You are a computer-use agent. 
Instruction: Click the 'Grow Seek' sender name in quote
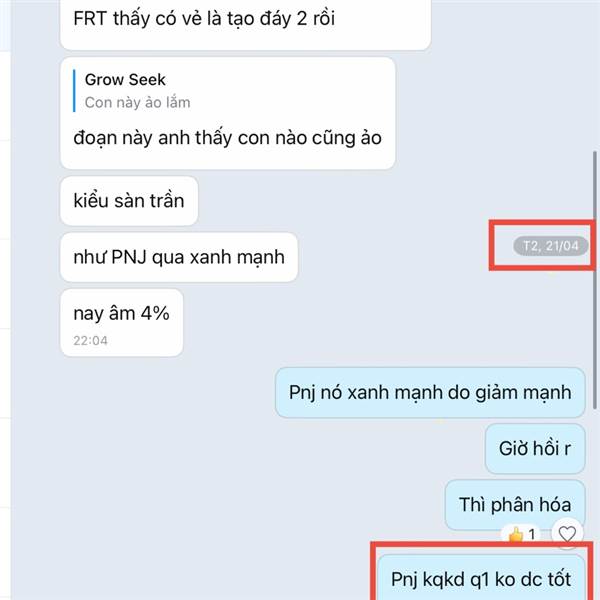pyautogui.click(x=125, y=80)
